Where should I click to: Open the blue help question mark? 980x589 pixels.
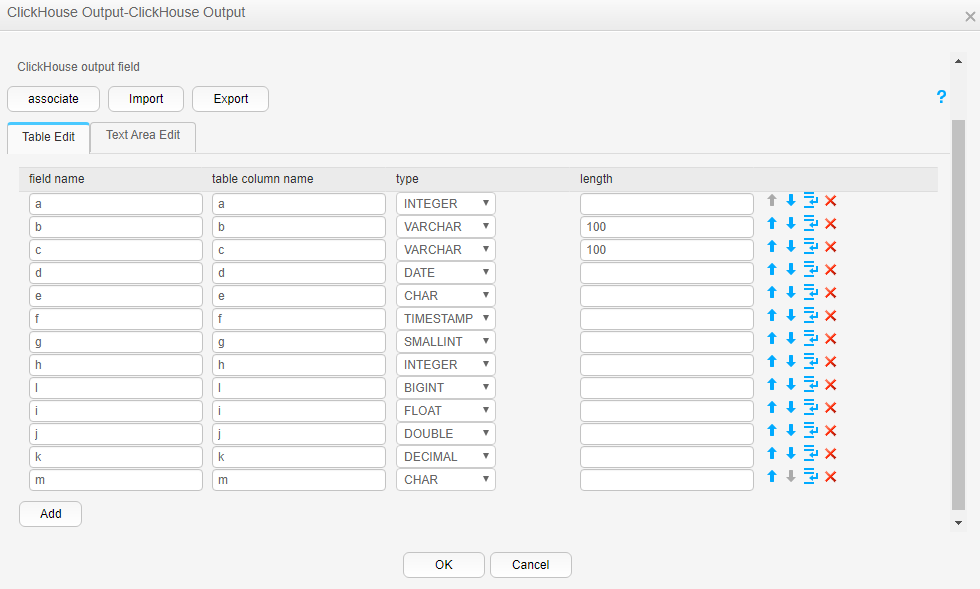point(941,96)
